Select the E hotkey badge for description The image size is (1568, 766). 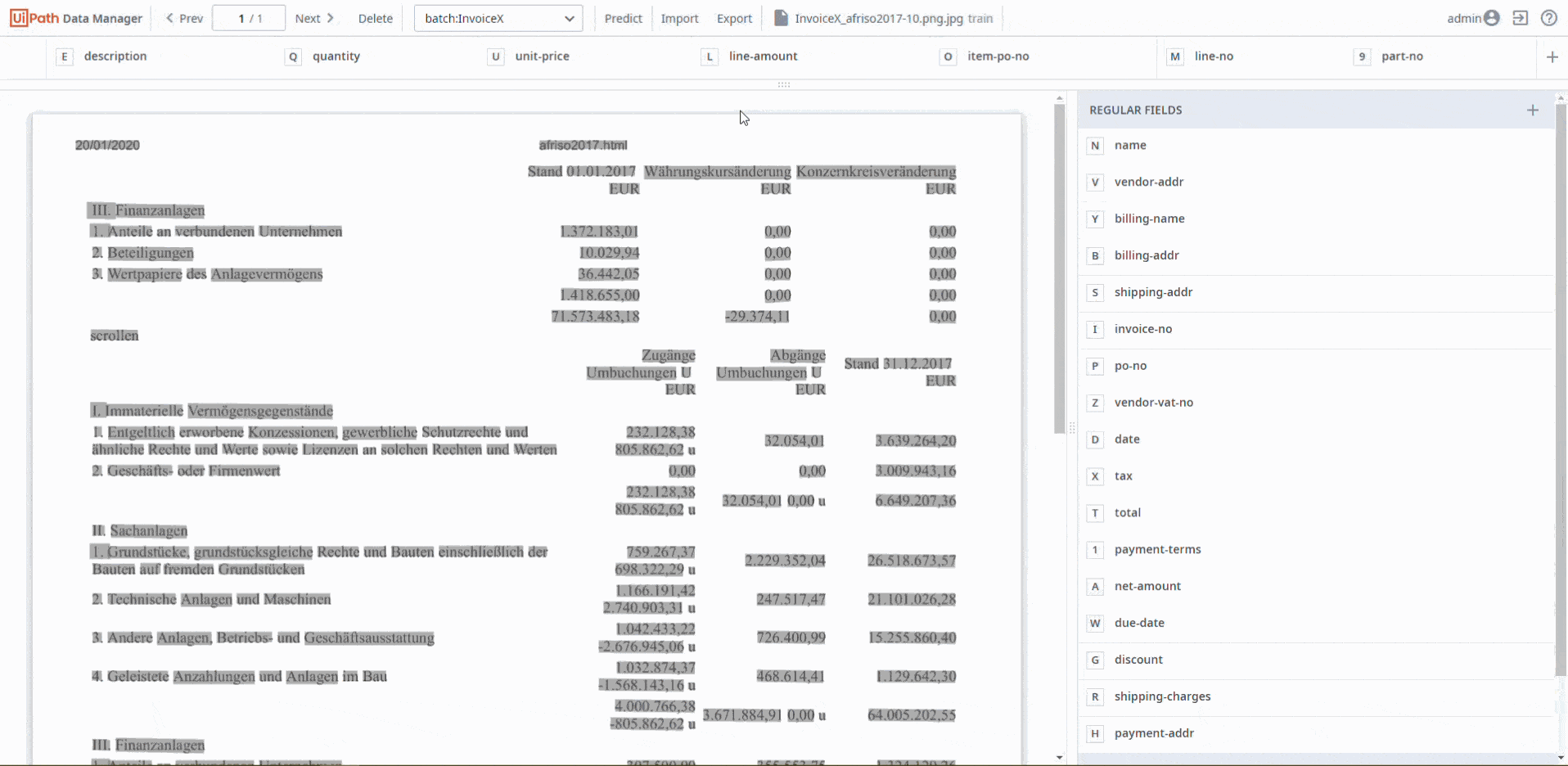click(64, 56)
